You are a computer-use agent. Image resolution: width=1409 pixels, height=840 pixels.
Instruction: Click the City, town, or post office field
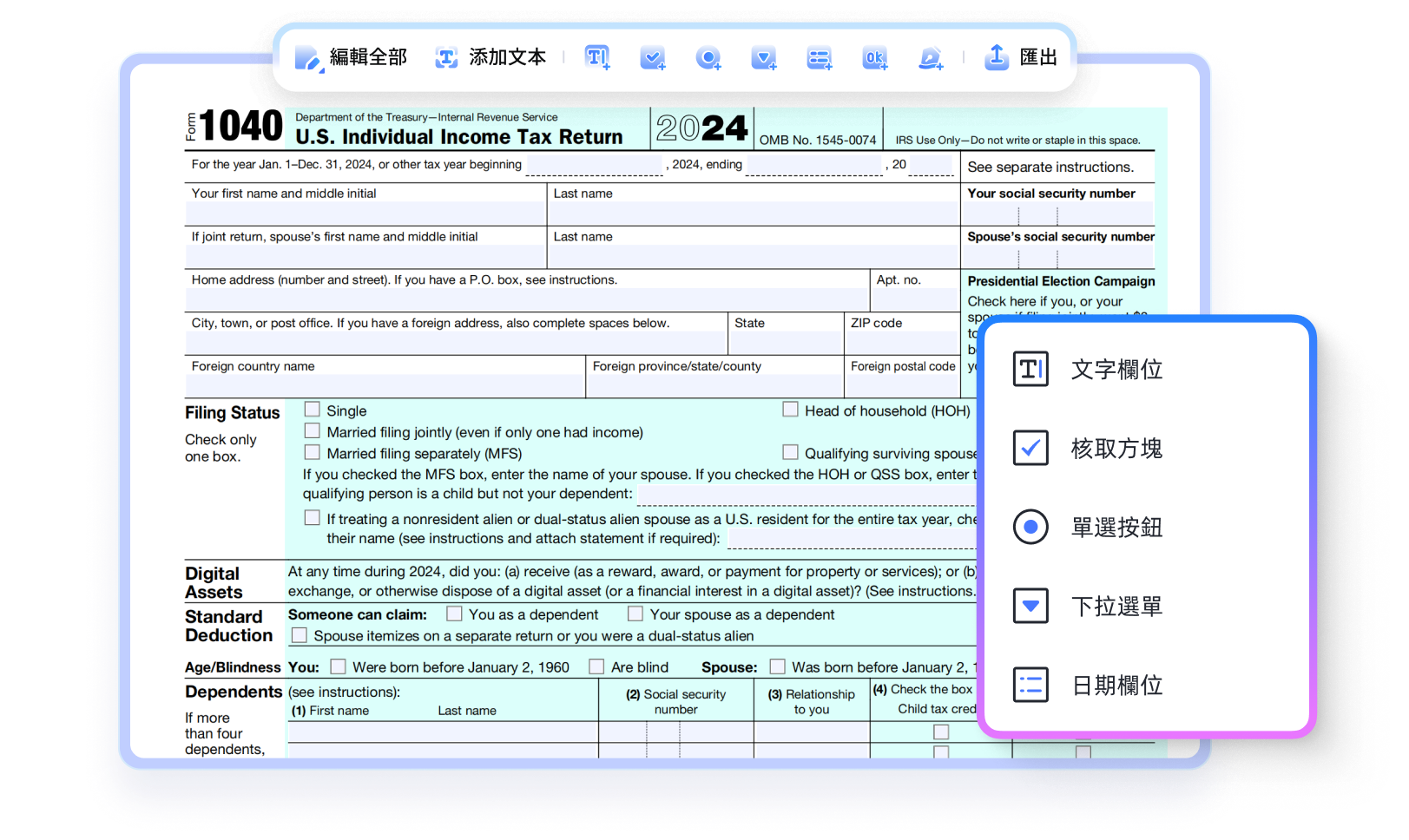pyautogui.click(x=456, y=343)
